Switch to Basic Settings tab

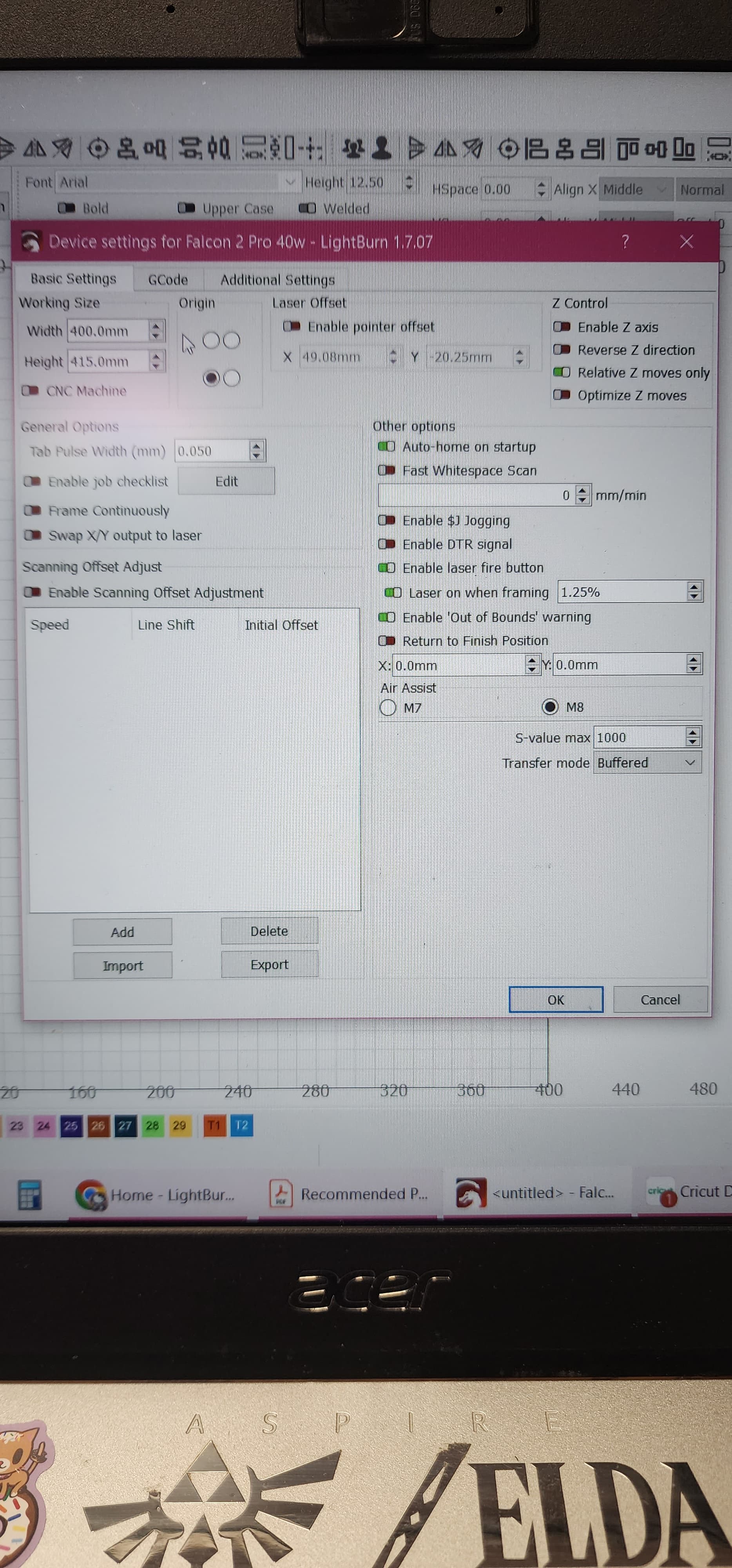pos(73,279)
